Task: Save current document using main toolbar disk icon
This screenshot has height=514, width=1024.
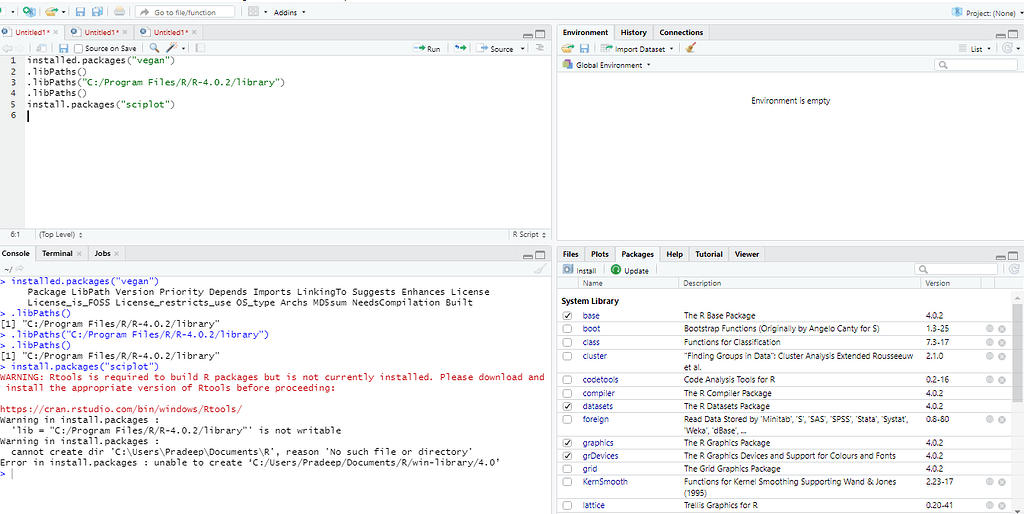Action: 80,12
